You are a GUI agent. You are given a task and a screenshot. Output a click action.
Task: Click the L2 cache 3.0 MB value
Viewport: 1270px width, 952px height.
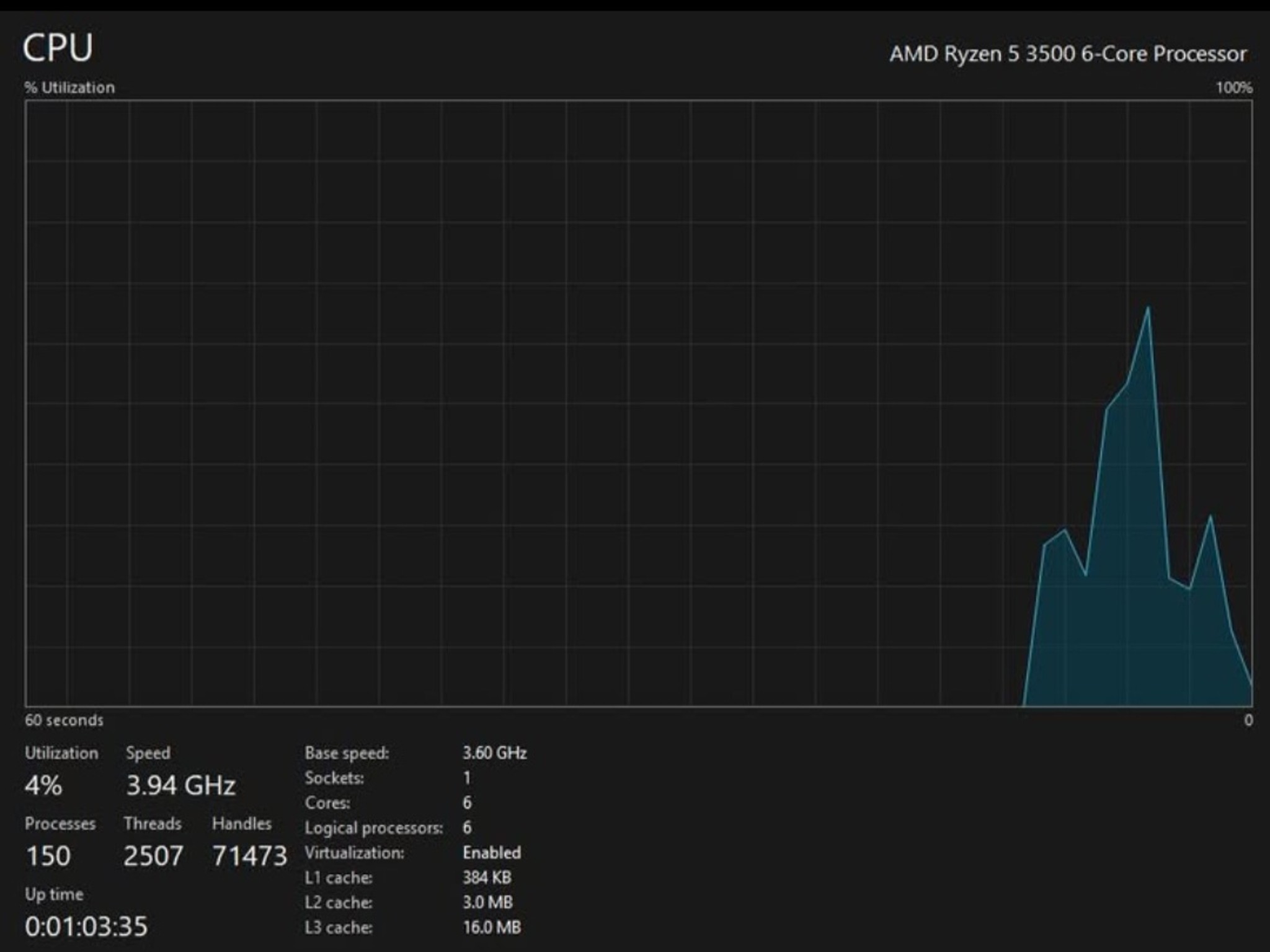click(487, 902)
